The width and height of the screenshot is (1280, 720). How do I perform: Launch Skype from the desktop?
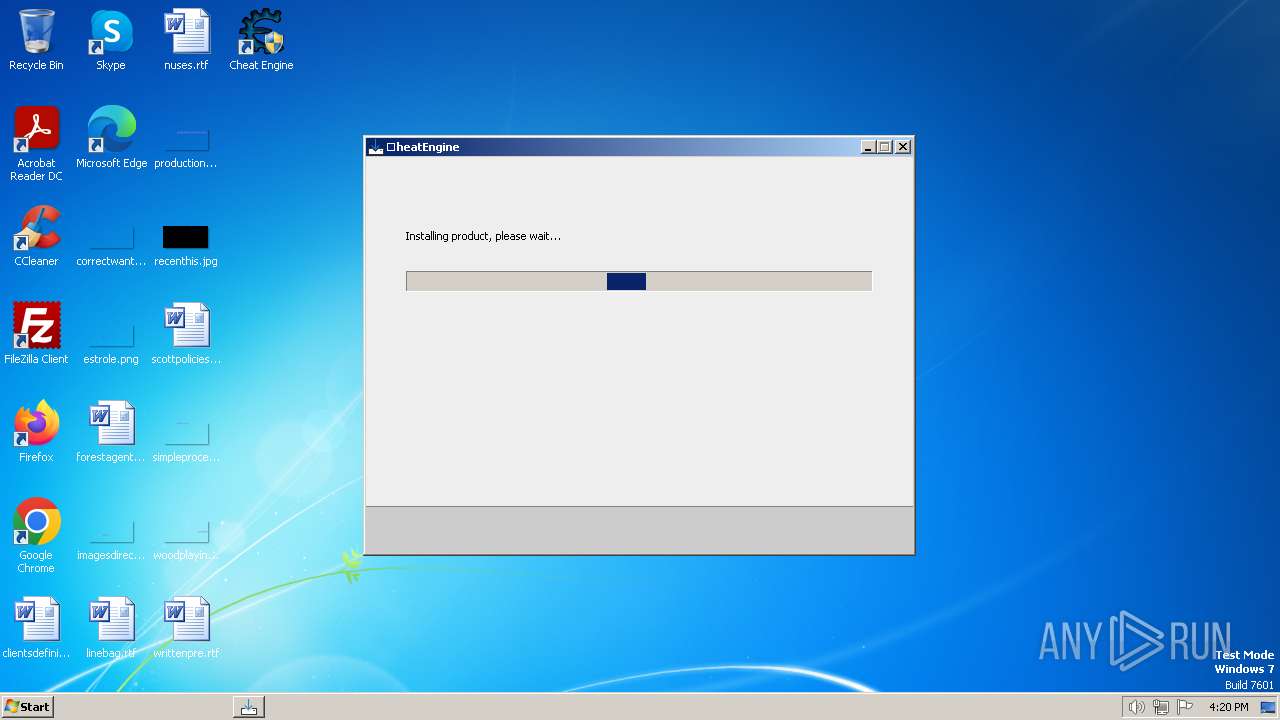click(x=111, y=40)
